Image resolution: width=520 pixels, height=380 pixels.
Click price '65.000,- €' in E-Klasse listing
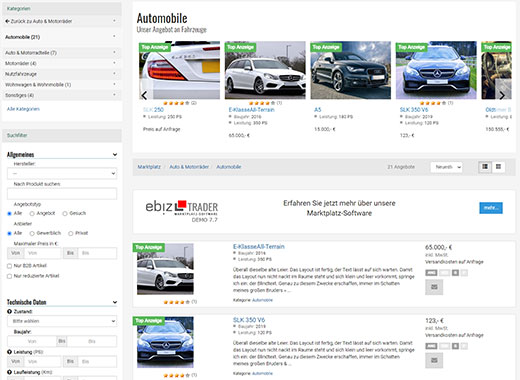pyautogui.click(x=438, y=247)
